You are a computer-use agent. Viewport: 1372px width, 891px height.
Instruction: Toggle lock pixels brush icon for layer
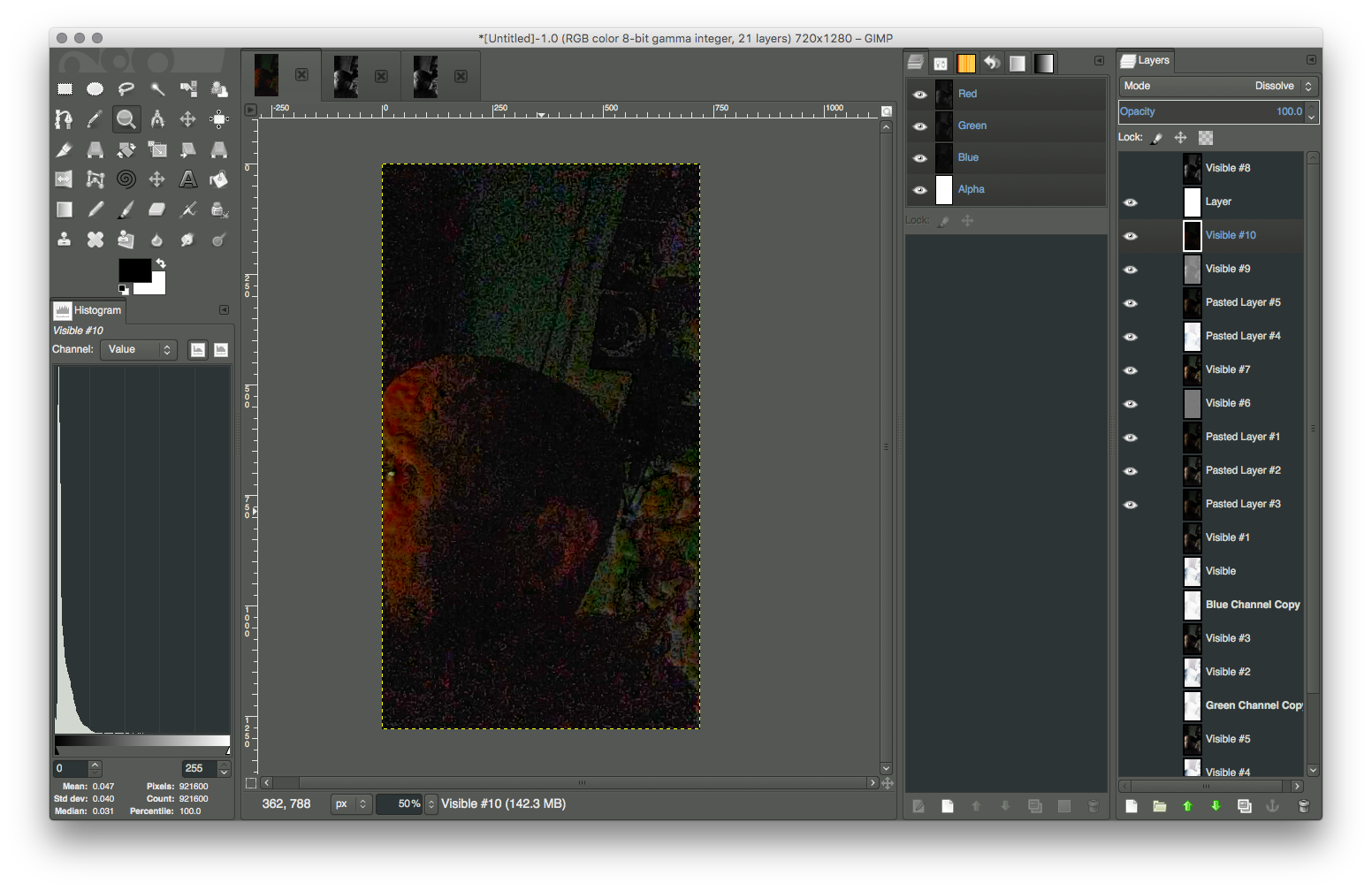pos(1156,138)
